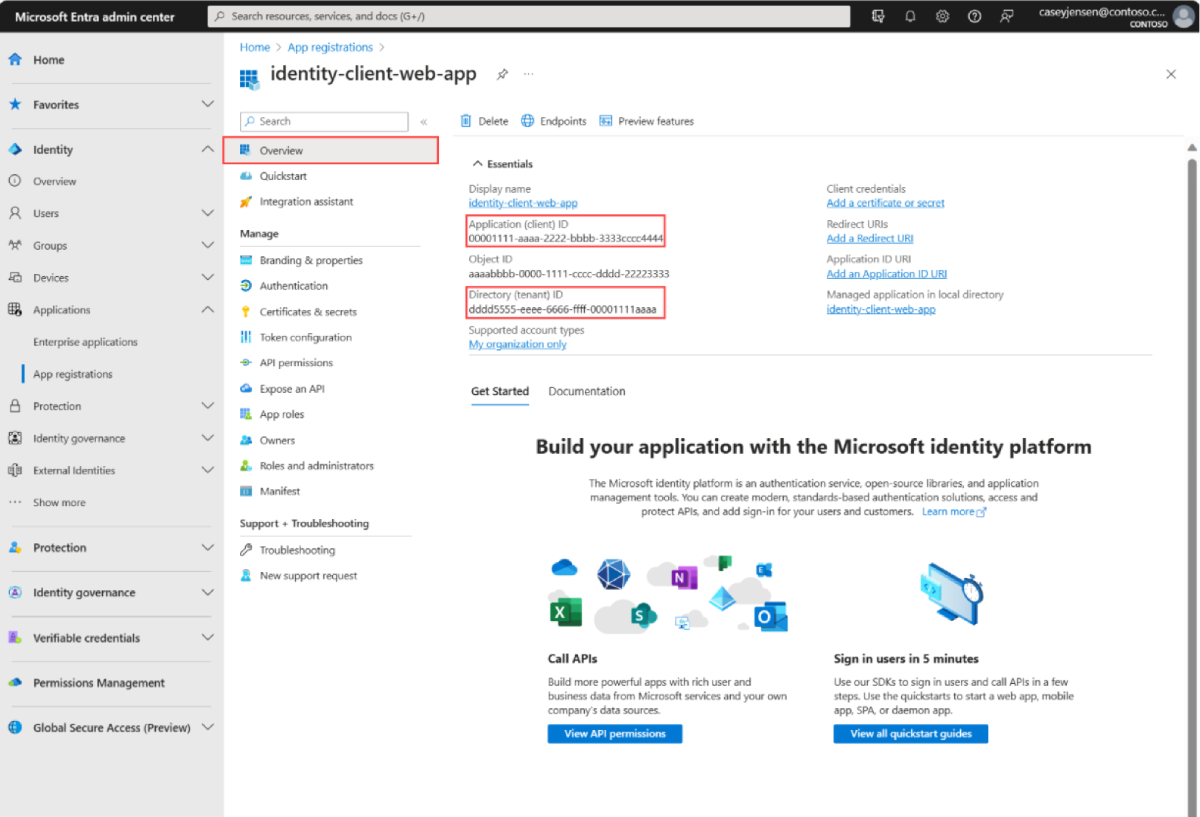
Task: Open the notifications bell icon
Action: 910,16
